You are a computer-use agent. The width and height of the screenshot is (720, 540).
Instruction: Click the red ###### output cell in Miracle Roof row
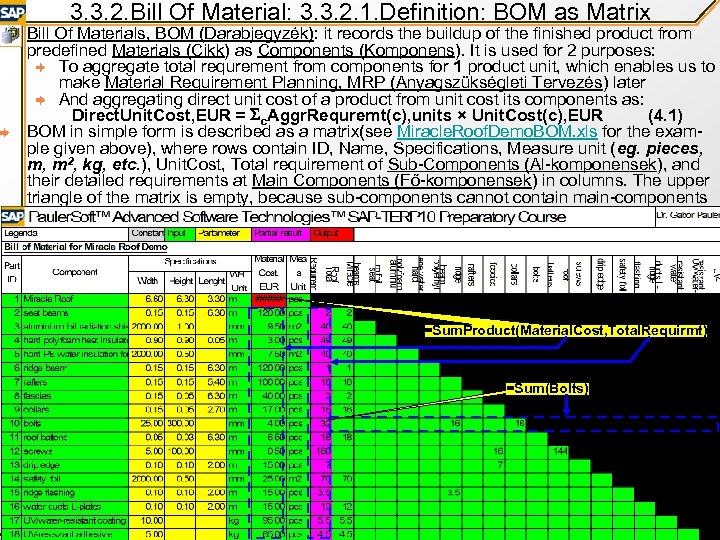(269, 300)
